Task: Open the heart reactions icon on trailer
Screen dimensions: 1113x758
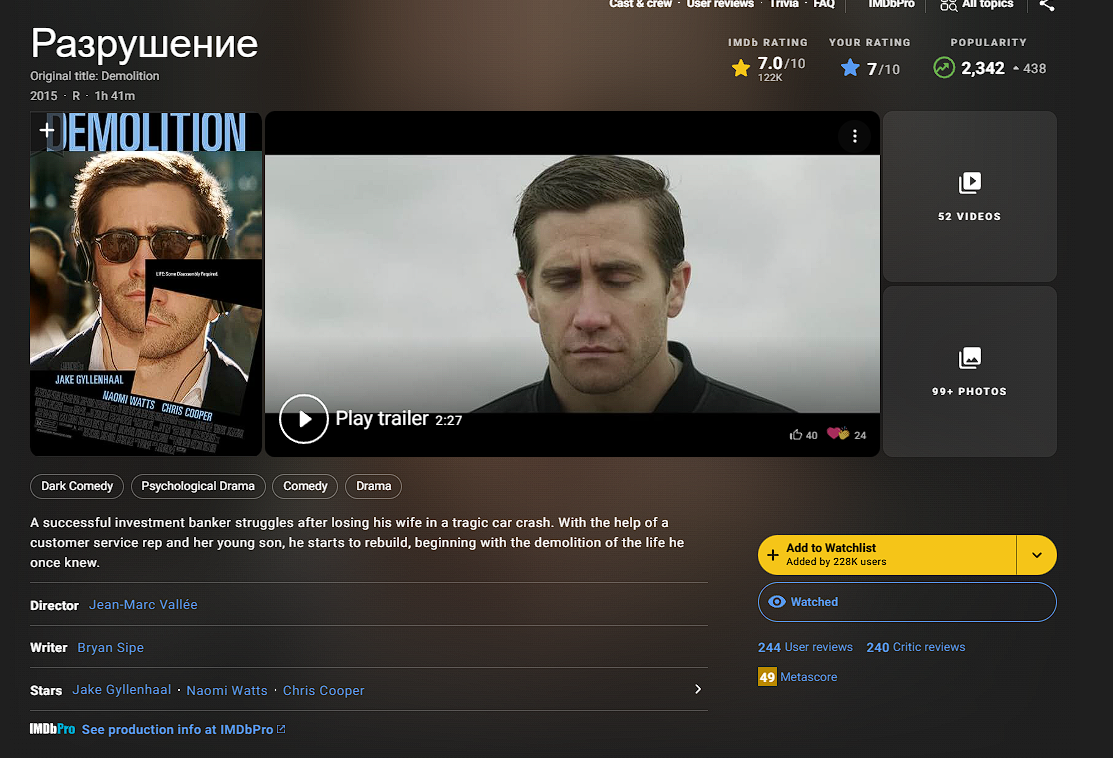Action: pyautogui.click(x=838, y=433)
